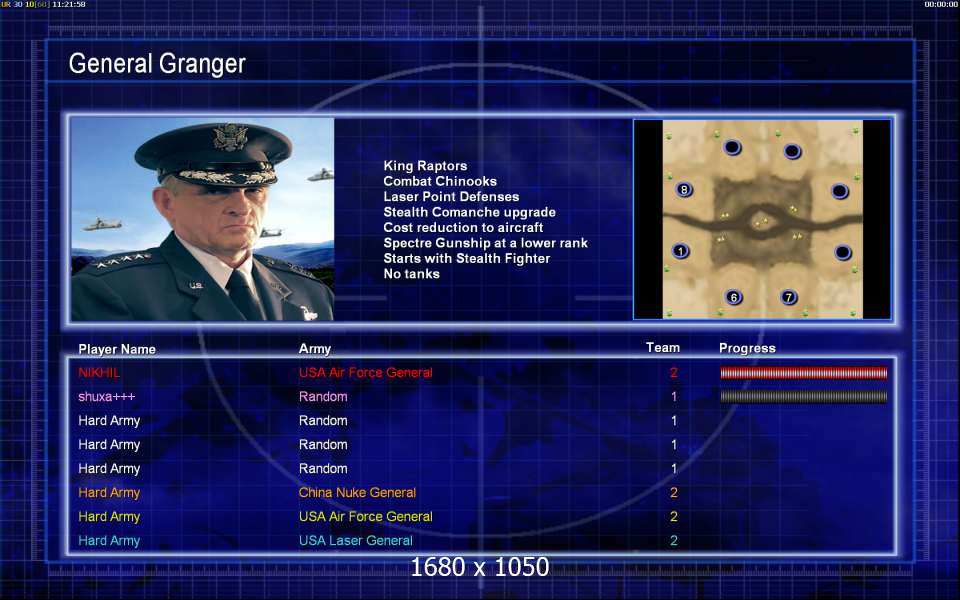Select player name shuxa+++
Viewport: 960px width, 600px height.
107,397
